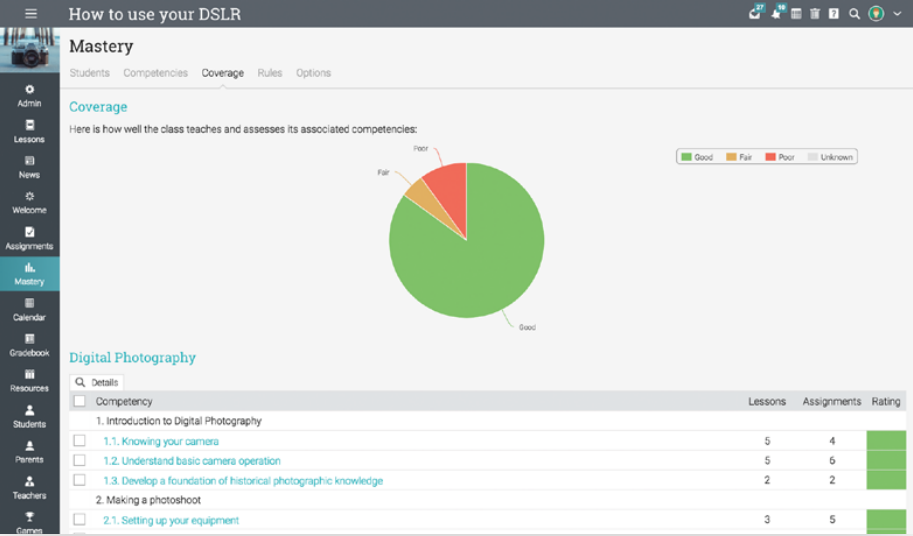
Task: Go to Assignments in the sidebar
Action: coord(29,238)
